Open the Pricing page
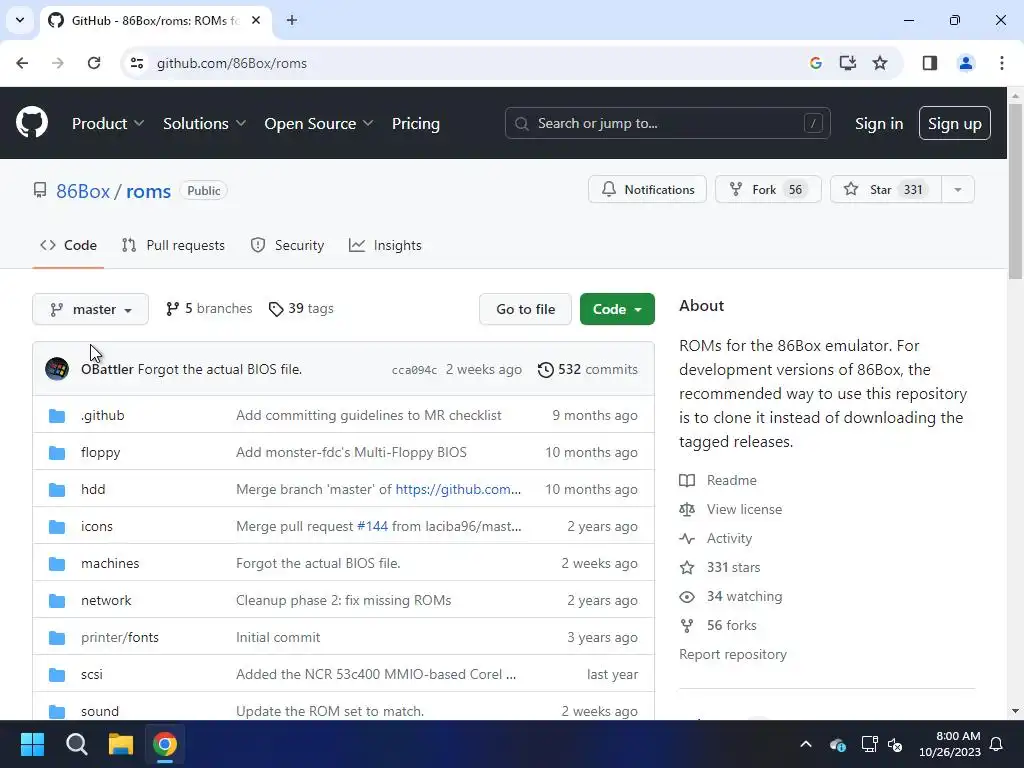This screenshot has height=768, width=1024. [x=415, y=123]
